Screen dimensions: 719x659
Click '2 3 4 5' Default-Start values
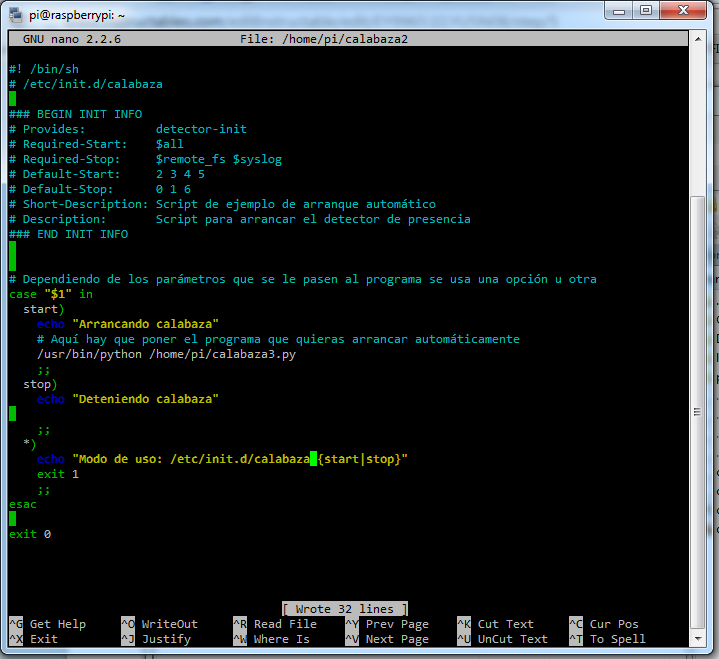(180, 174)
